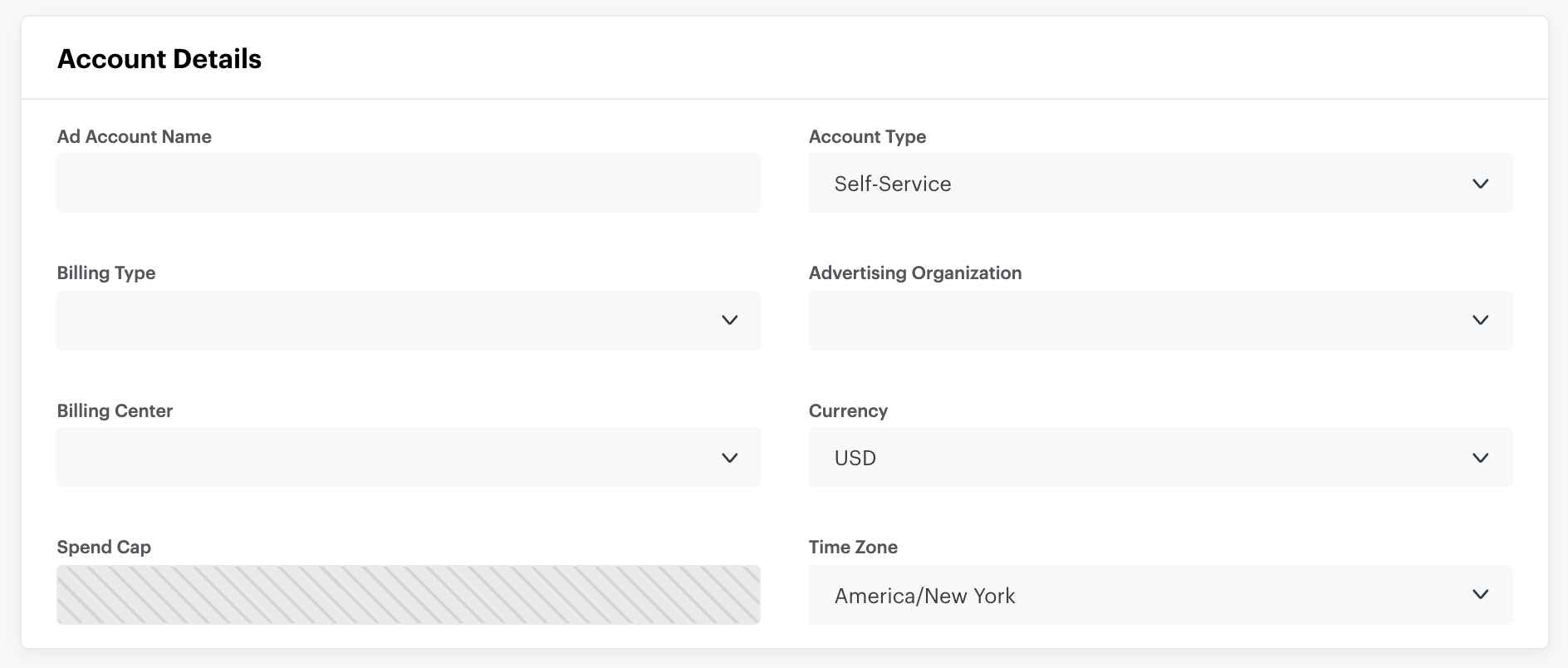Click inside the Ad Account Name field

click(408, 183)
